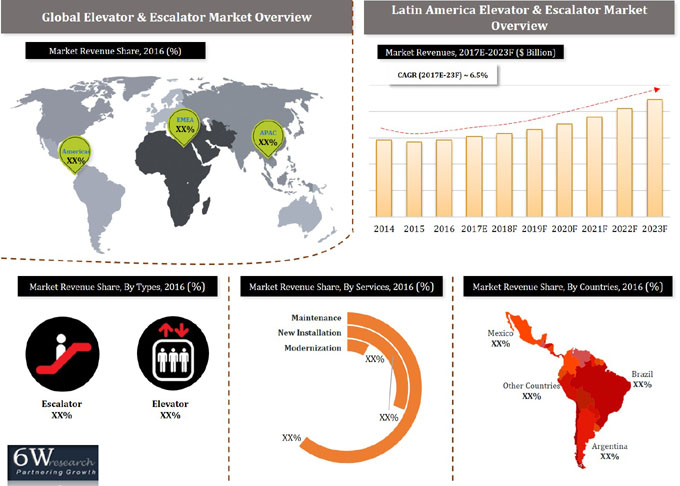Click Market Revenue Share, By Services label
The width and height of the screenshot is (680, 486).
pos(342,287)
